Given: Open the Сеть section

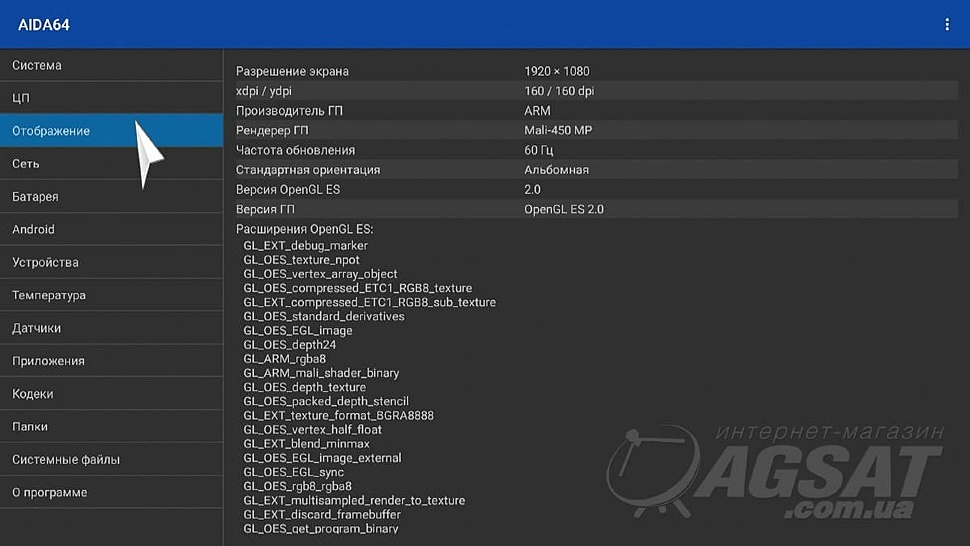Looking at the screenshot, I should 111,163.
